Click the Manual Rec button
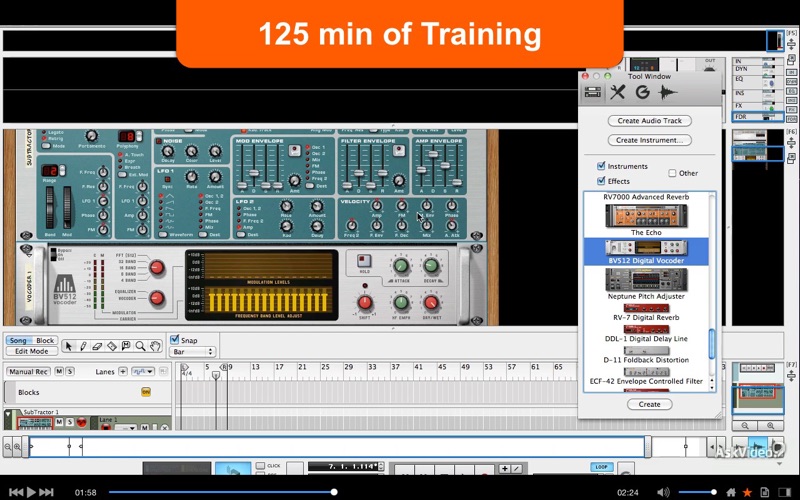This screenshot has width=800, height=500. [x=29, y=371]
